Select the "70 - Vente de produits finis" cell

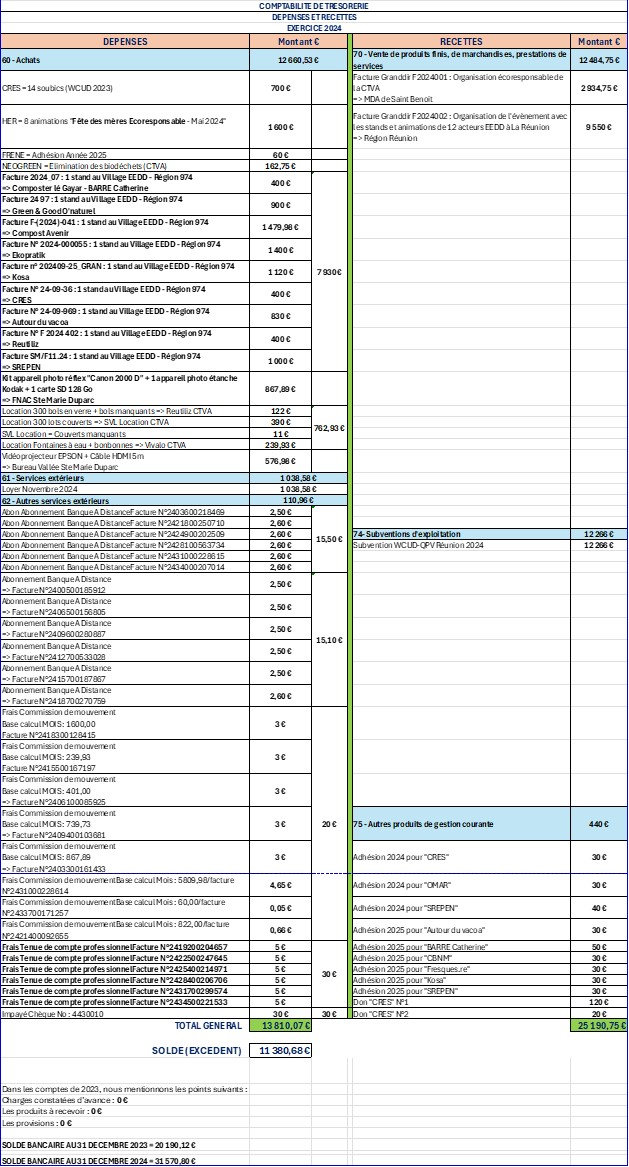(461, 60)
